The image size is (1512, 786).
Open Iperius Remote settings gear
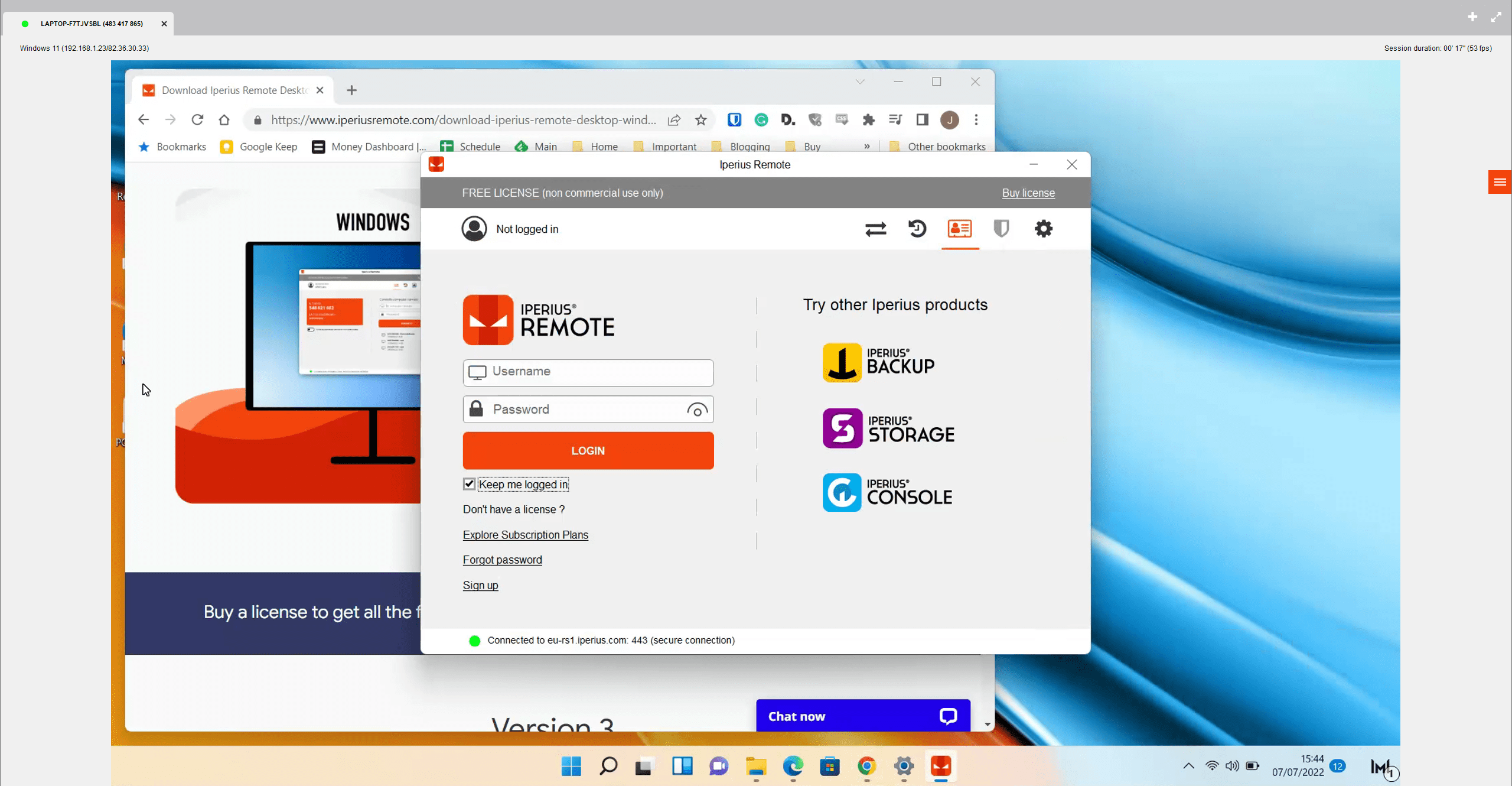point(1044,229)
